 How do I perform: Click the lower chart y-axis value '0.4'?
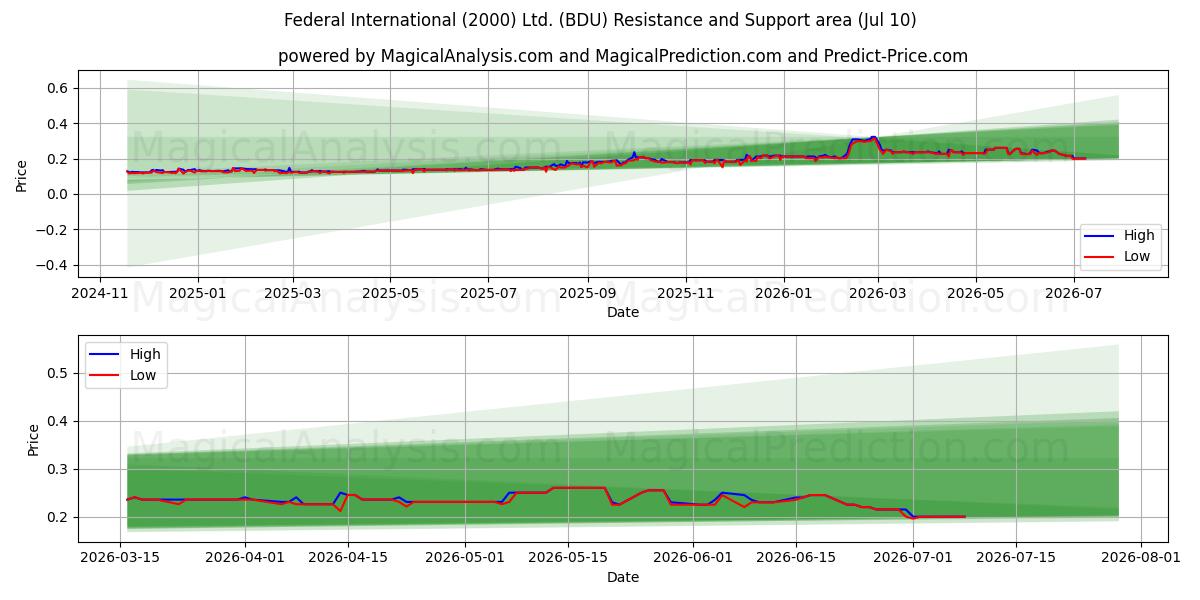[x=56, y=422]
